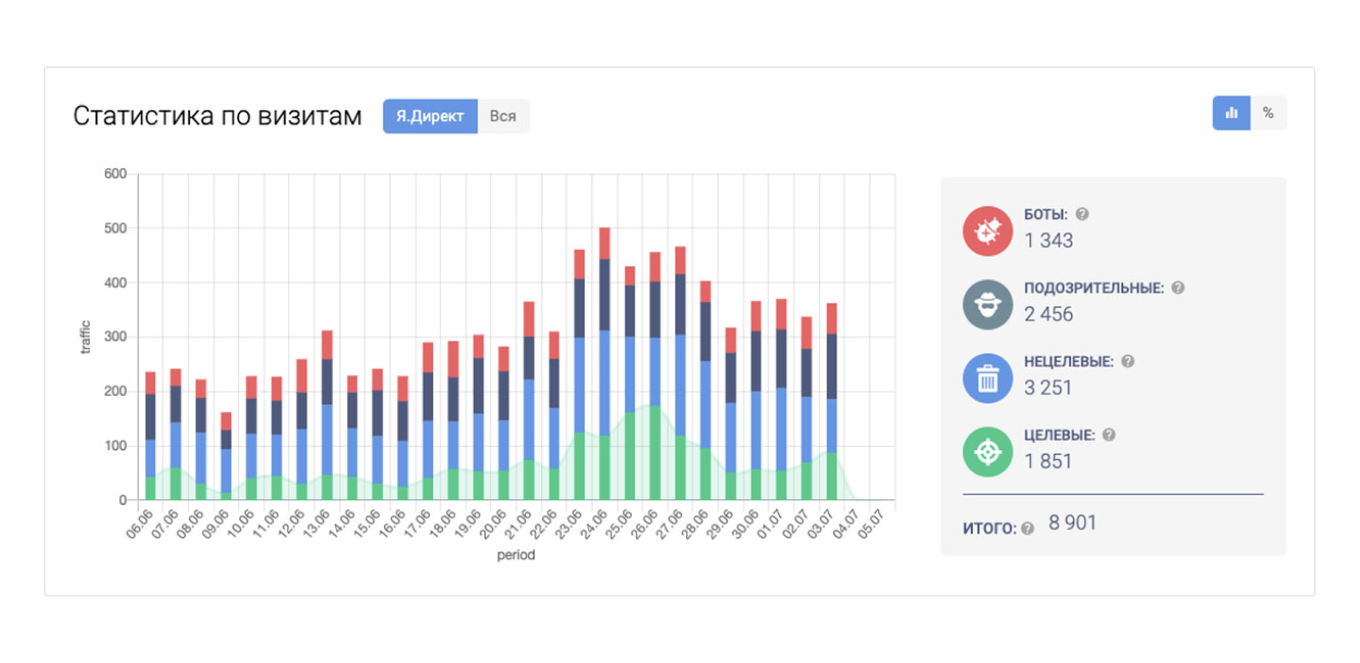Click the Статистика по визитам heading
The image size is (1360, 663).
[x=217, y=116]
